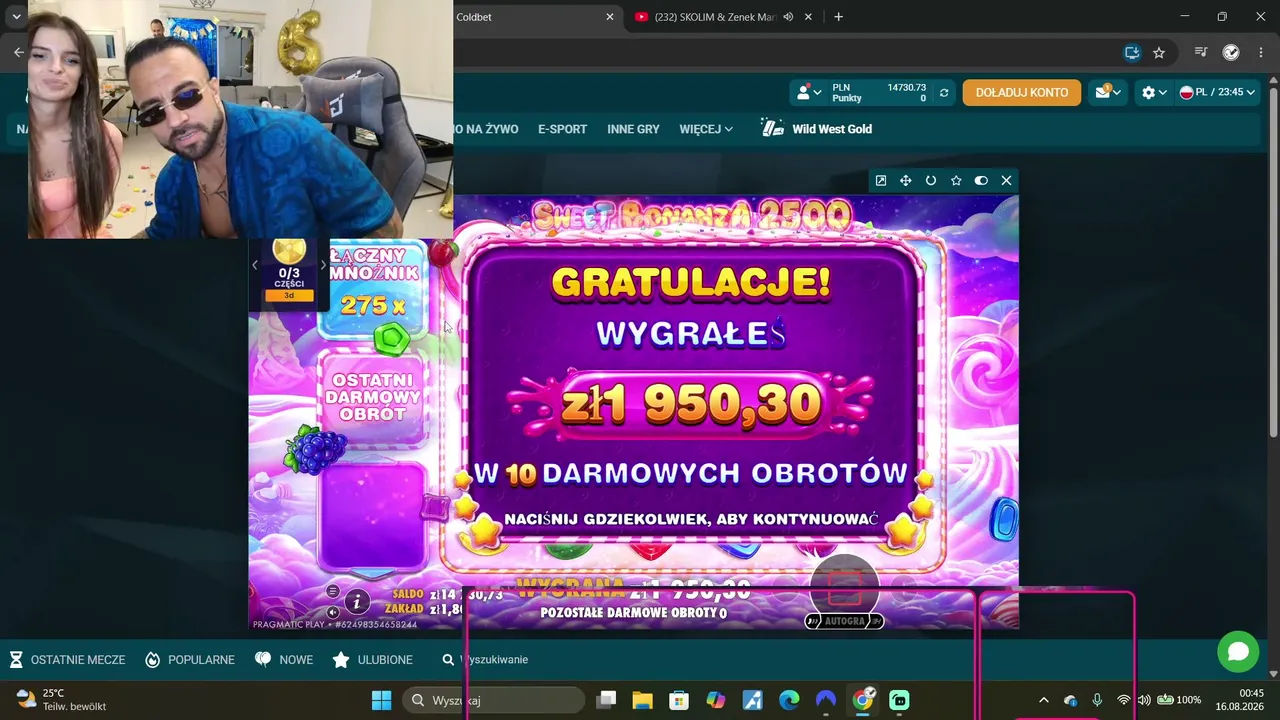Open Microsoft Store from the taskbar

click(x=679, y=700)
